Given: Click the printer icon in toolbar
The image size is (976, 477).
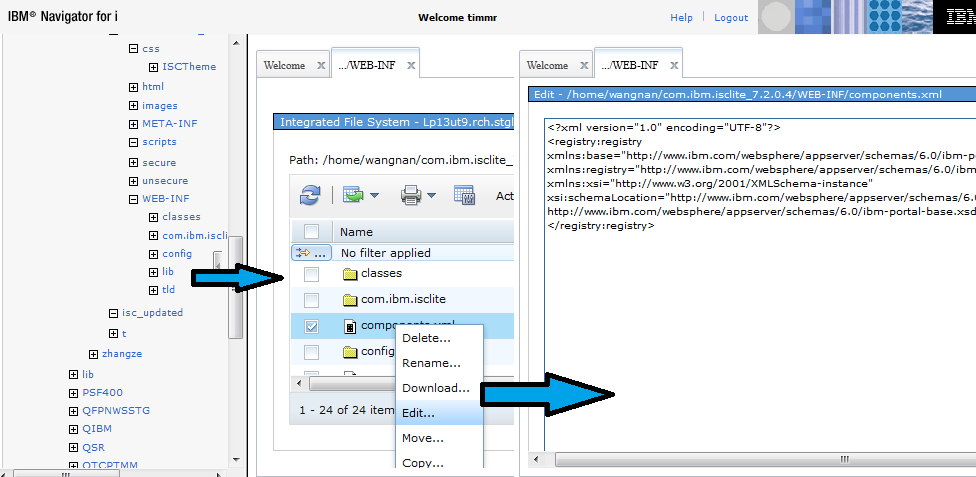Looking at the screenshot, I should tap(411, 195).
